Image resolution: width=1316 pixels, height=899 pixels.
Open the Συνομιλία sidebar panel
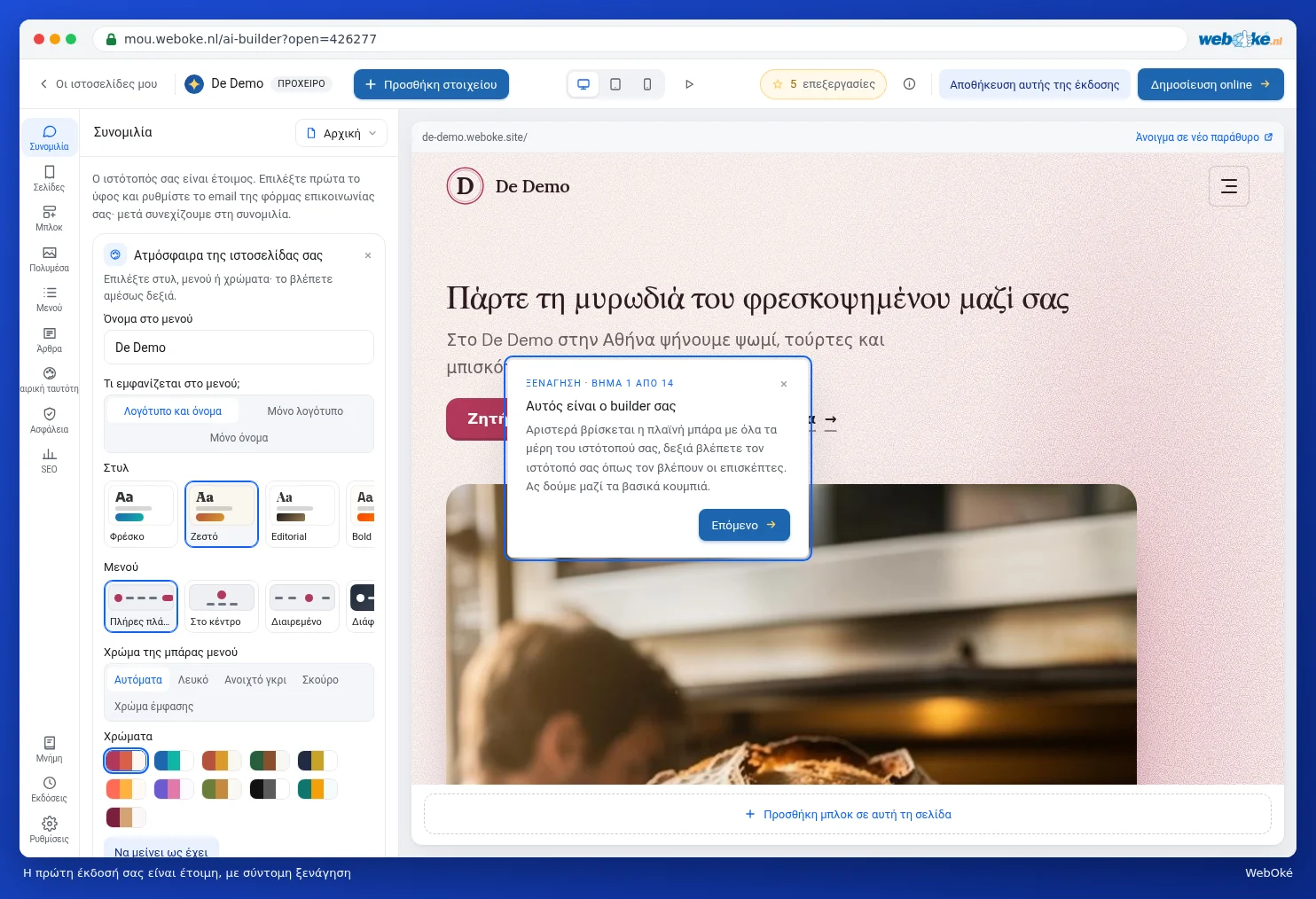pyautogui.click(x=49, y=137)
